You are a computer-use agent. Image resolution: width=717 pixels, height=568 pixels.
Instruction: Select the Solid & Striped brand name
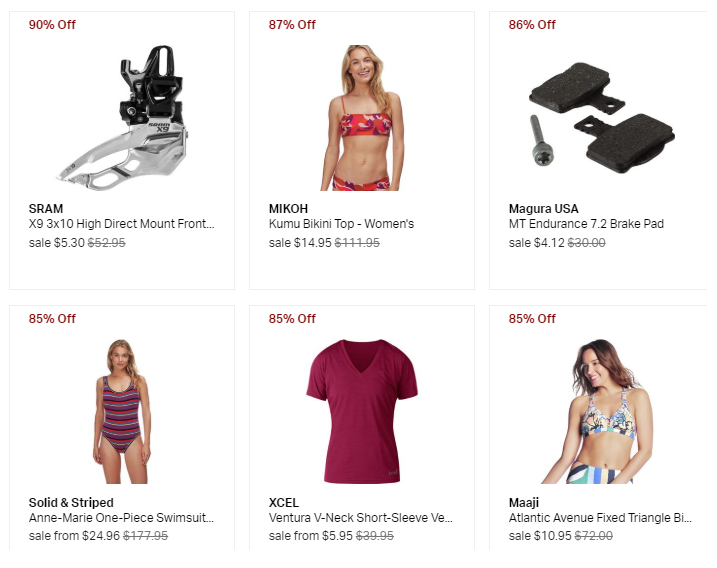pos(71,503)
